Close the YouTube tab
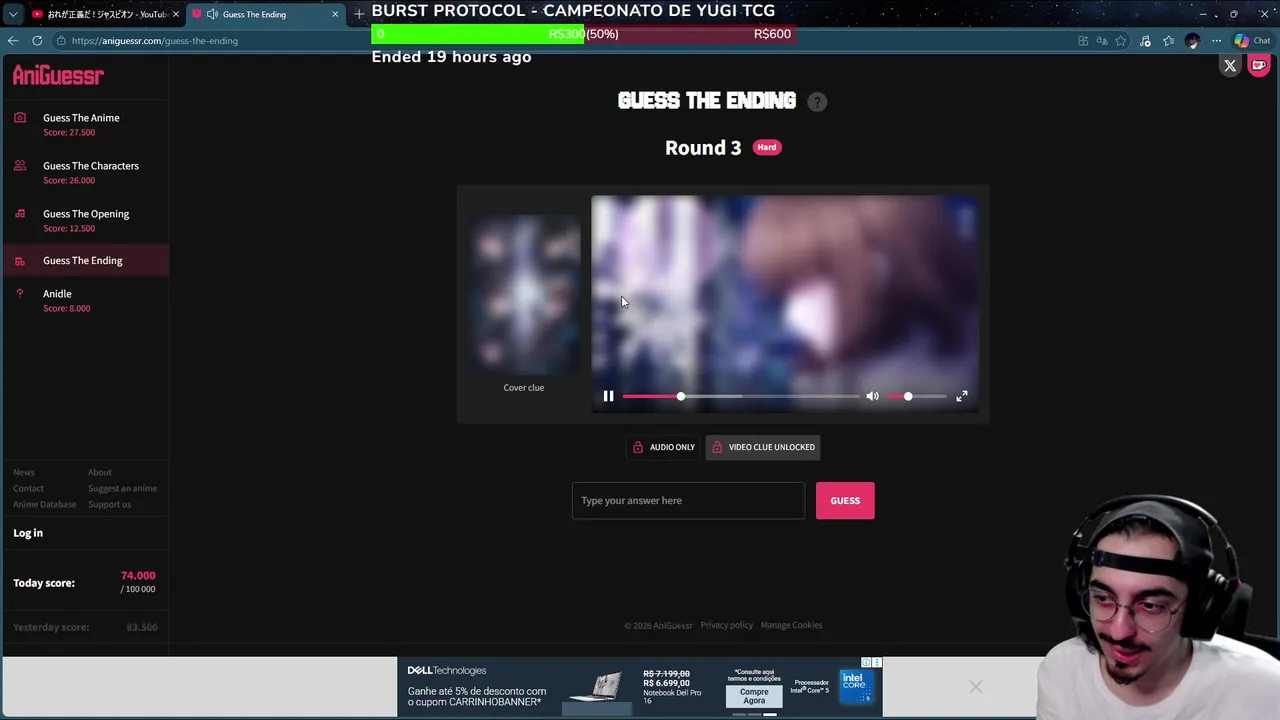The image size is (1280, 720). pos(175,14)
